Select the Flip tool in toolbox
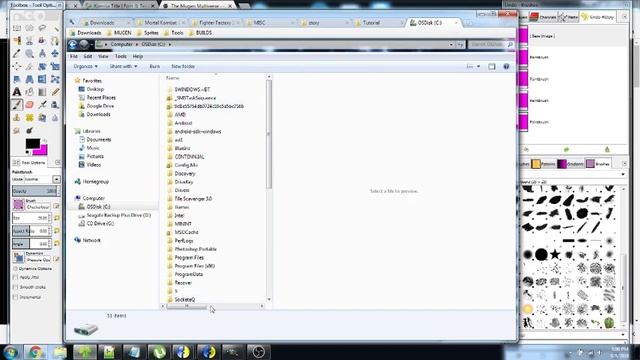The width and height of the screenshot is (640, 360). (42, 79)
